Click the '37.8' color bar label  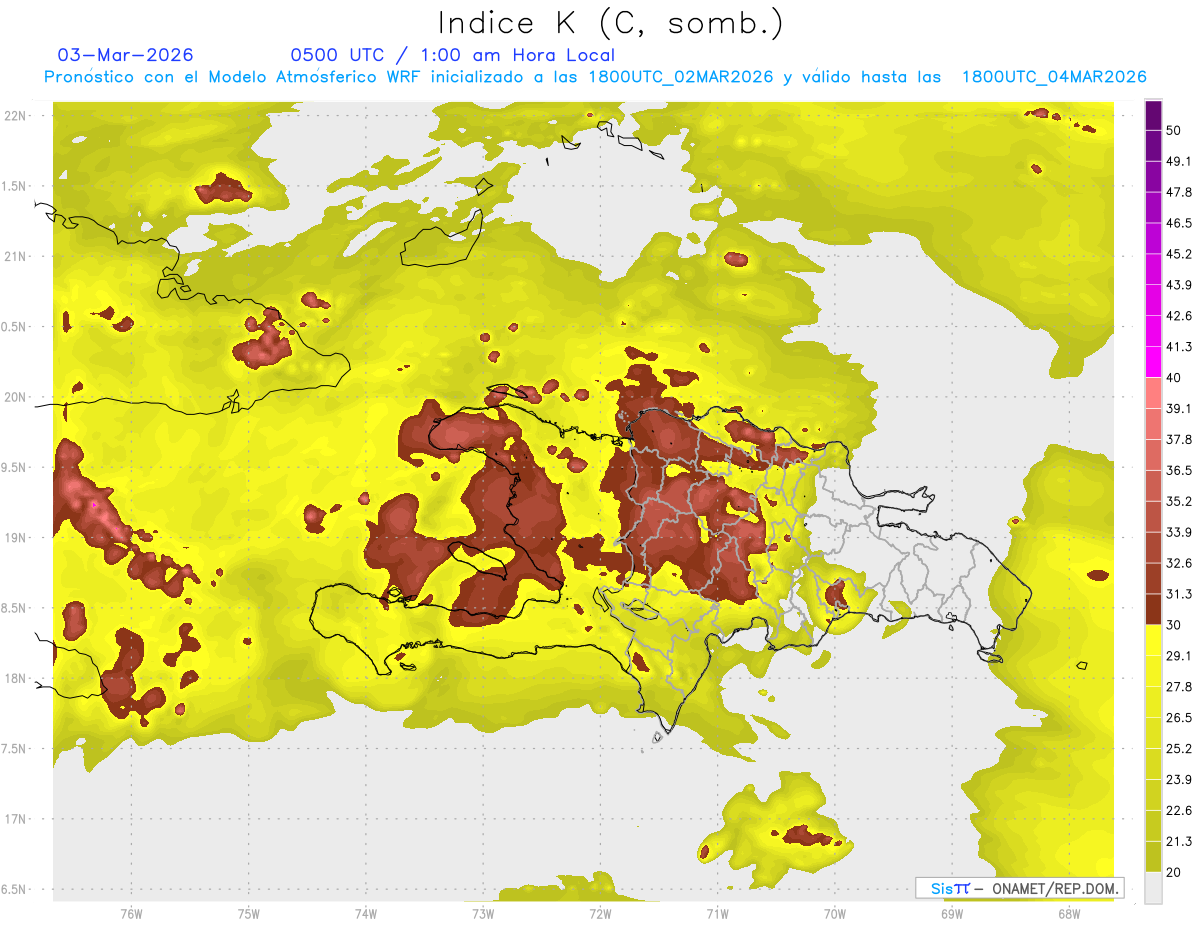[1179, 440]
